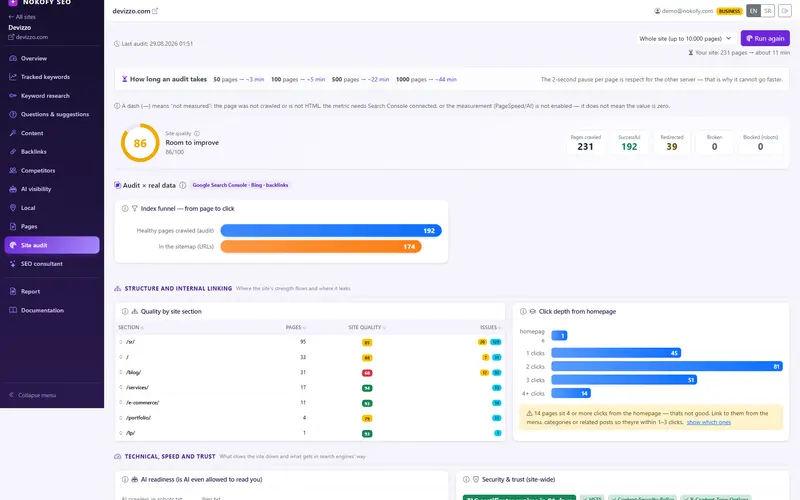Click the In the sitemap bar 174

pyautogui.click(x=321, y=246)
